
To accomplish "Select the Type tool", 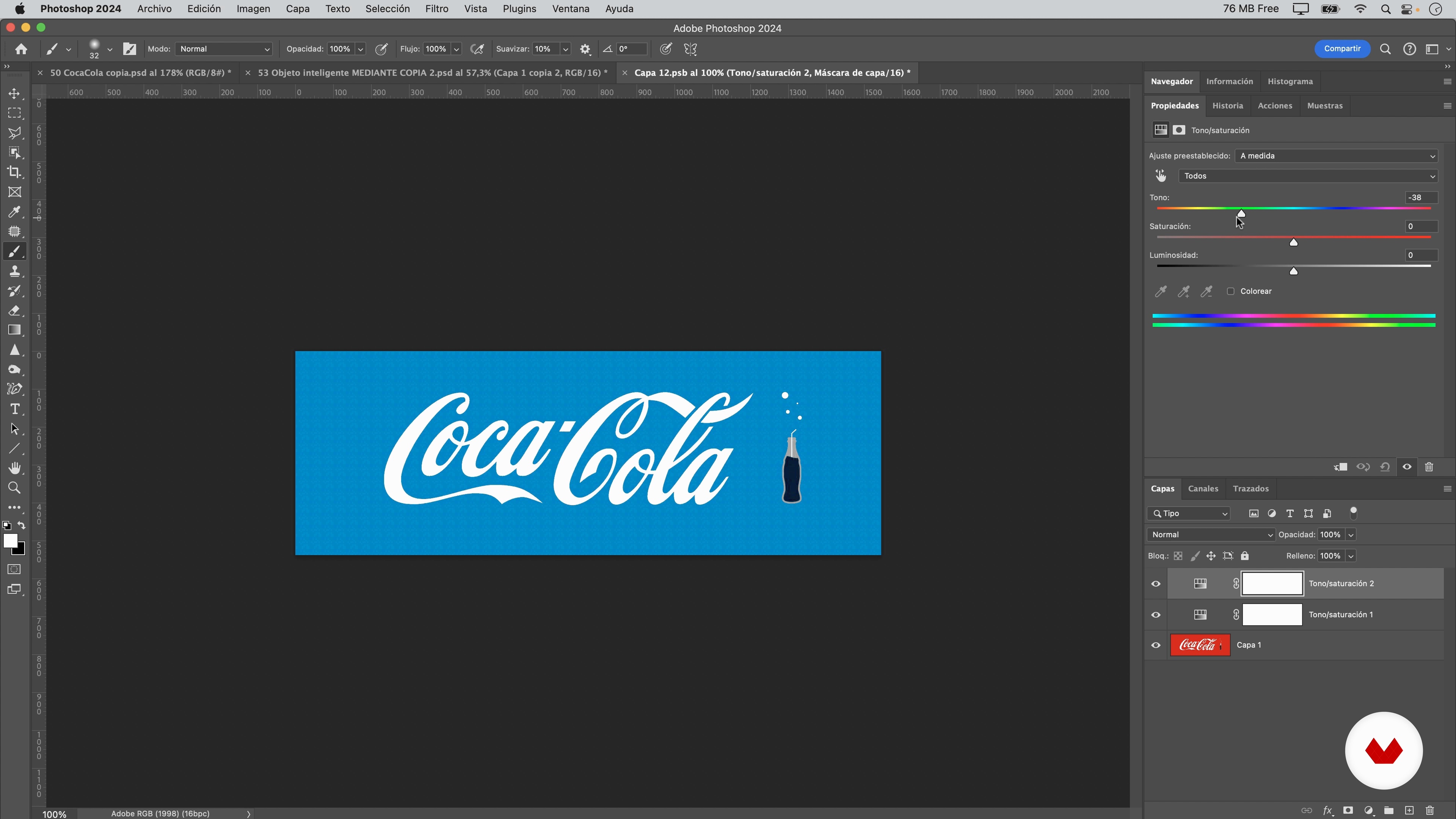I will [14, 409].
